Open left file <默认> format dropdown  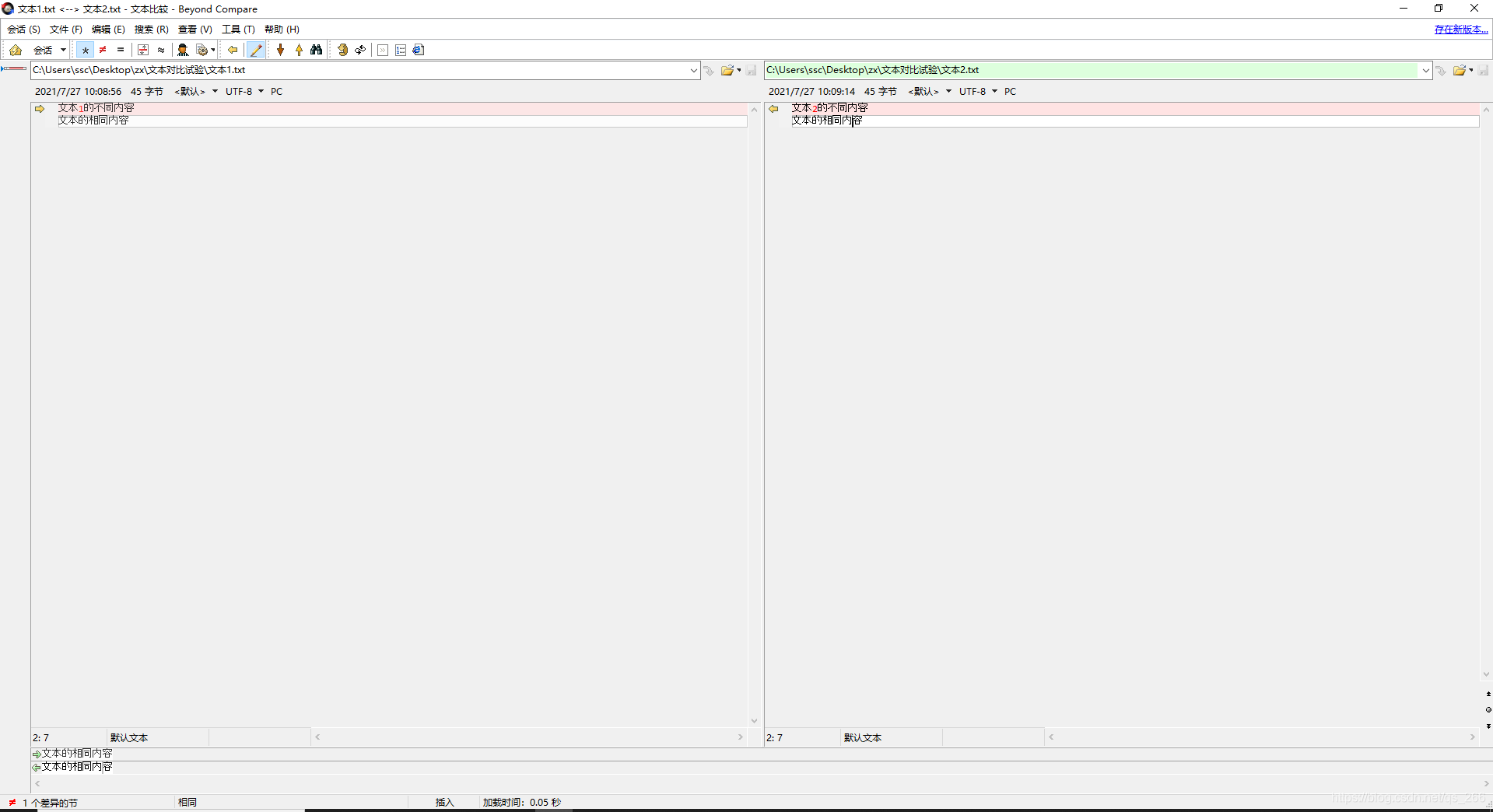(x=196, y=92)
